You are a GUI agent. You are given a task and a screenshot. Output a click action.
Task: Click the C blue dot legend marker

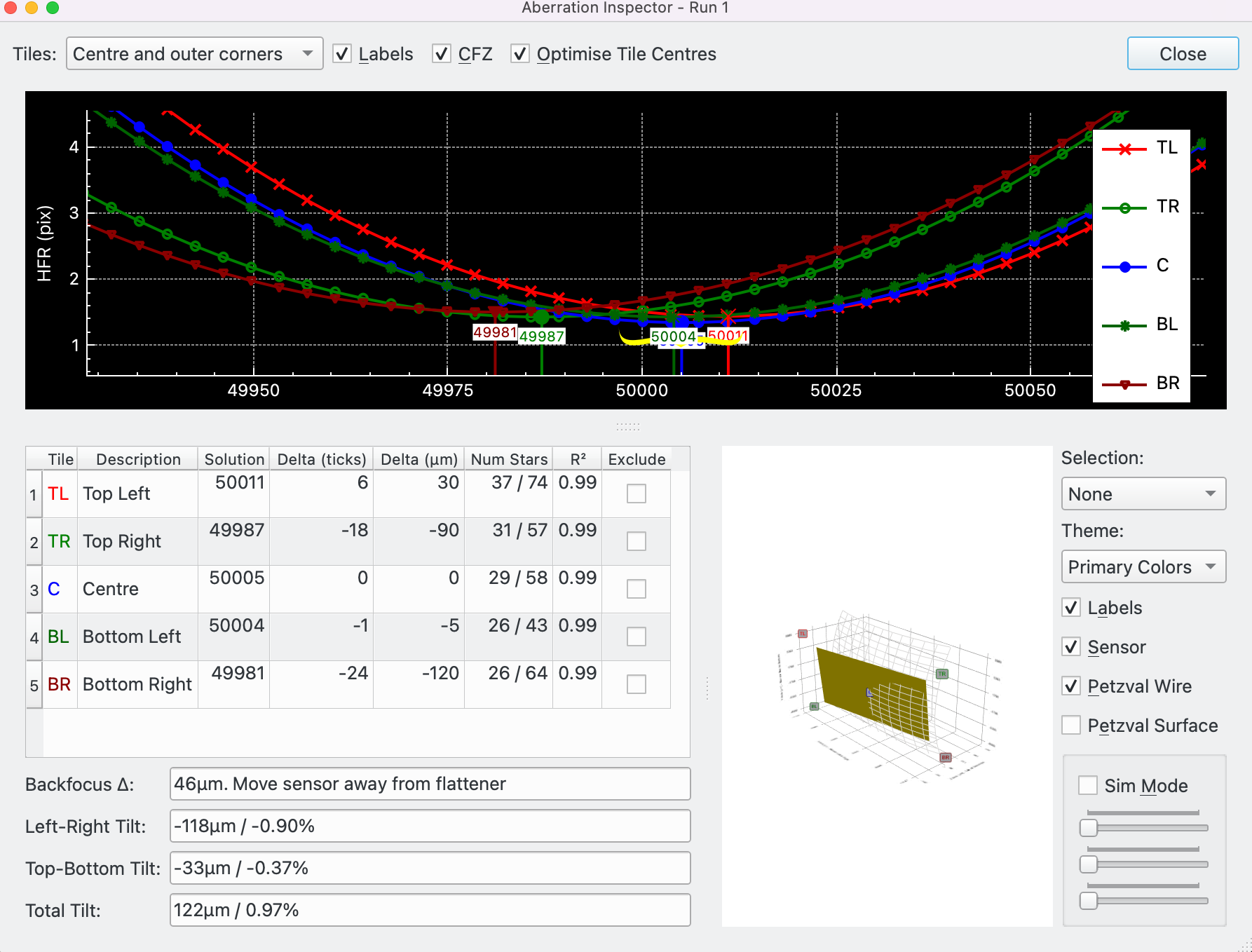coord(1124,266)
